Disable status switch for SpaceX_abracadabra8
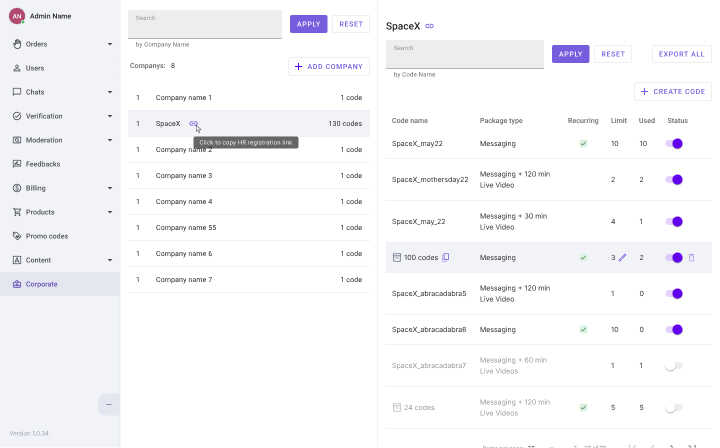 [674, 329]
